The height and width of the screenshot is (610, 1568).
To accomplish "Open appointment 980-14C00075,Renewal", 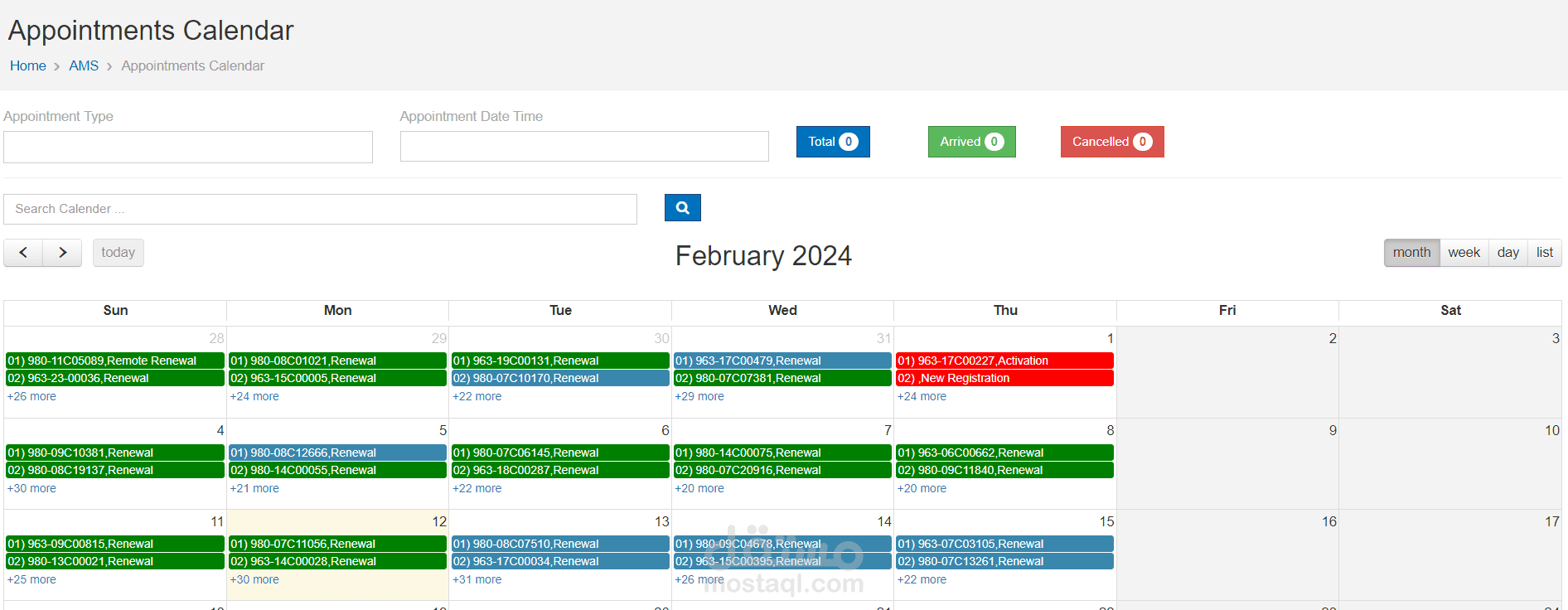I will (x=783, y=453).
